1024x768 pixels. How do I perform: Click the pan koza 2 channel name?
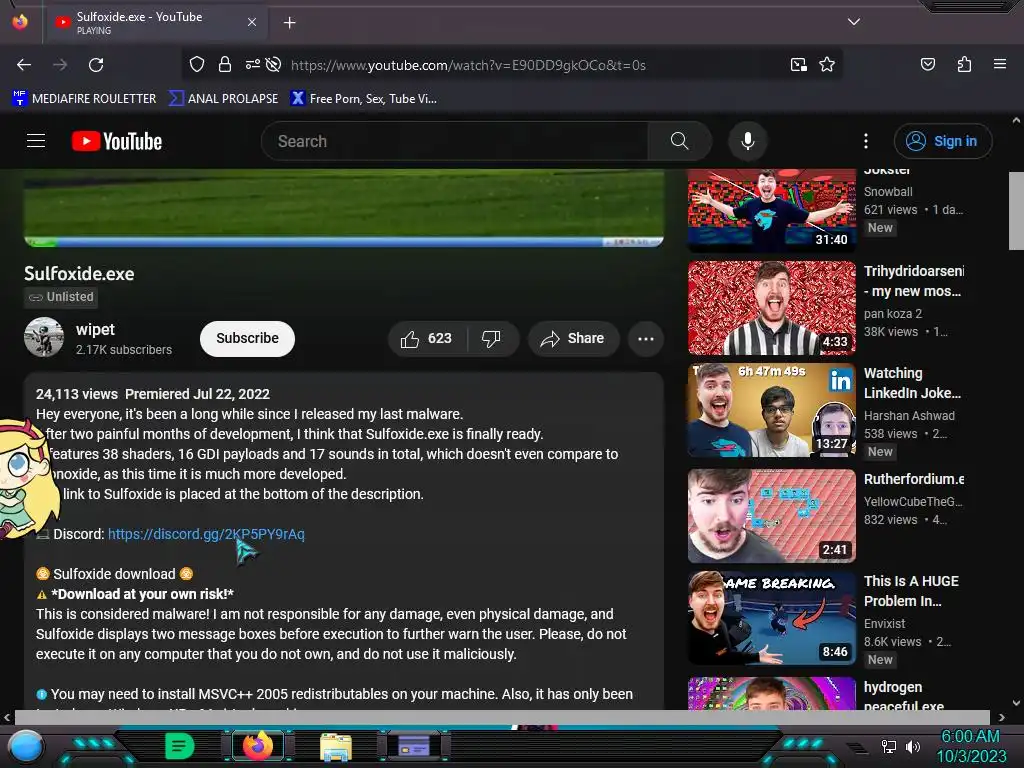pos(892,313)
